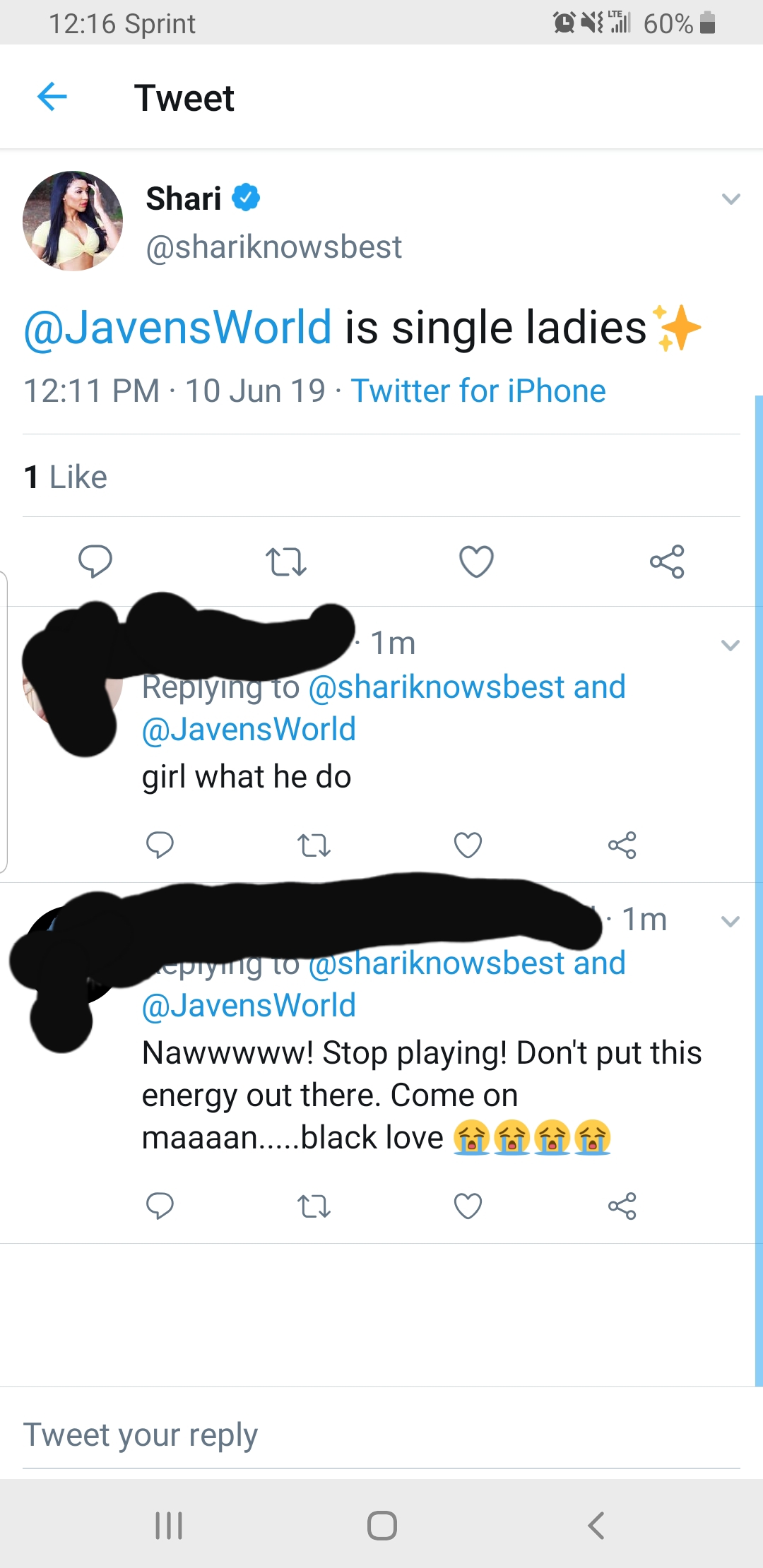
Task: Tap the back arrow beside Tweet
Action: tap(52, 97)
